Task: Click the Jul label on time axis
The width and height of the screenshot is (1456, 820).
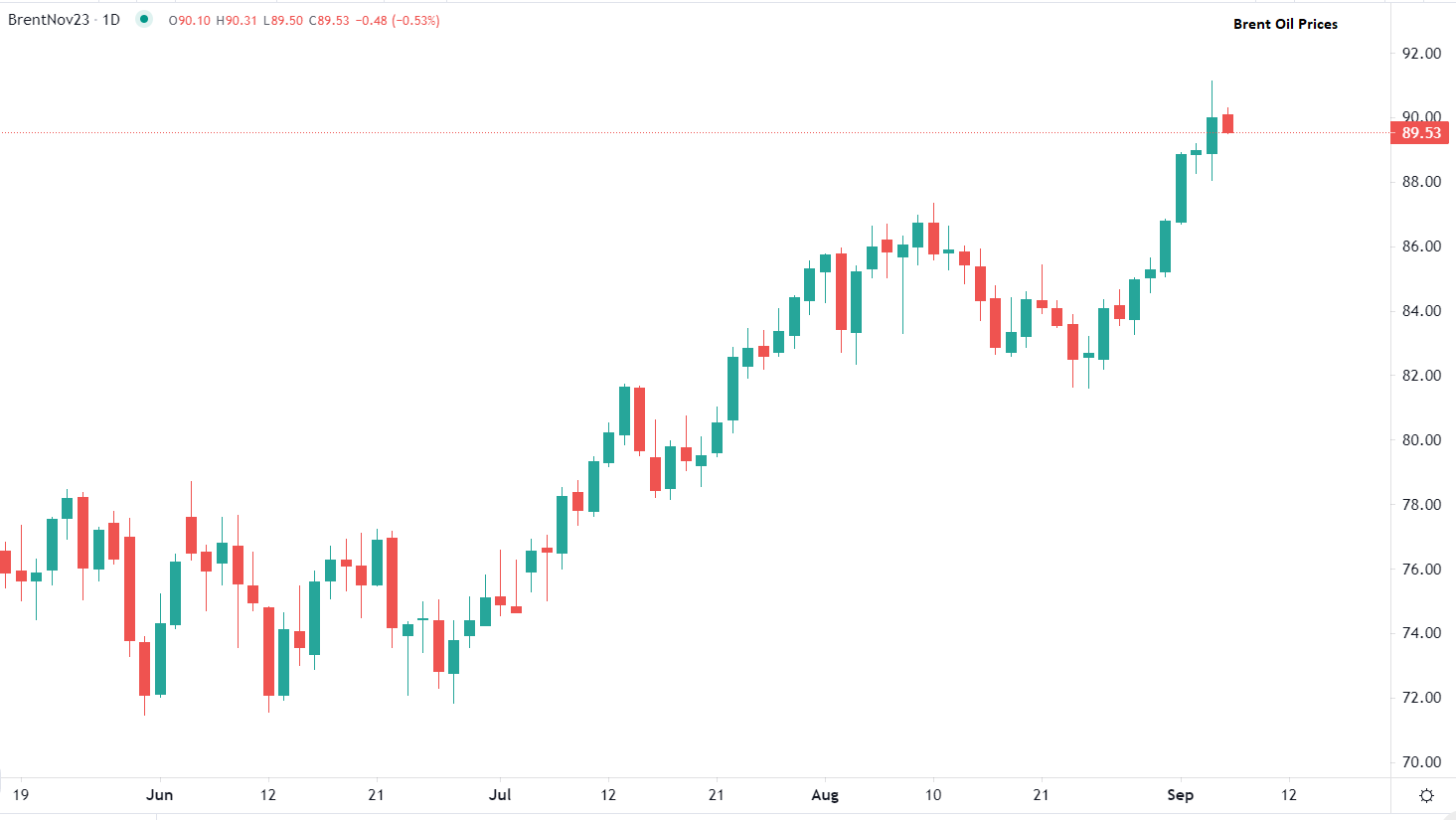Action: [x=501, y=795]
